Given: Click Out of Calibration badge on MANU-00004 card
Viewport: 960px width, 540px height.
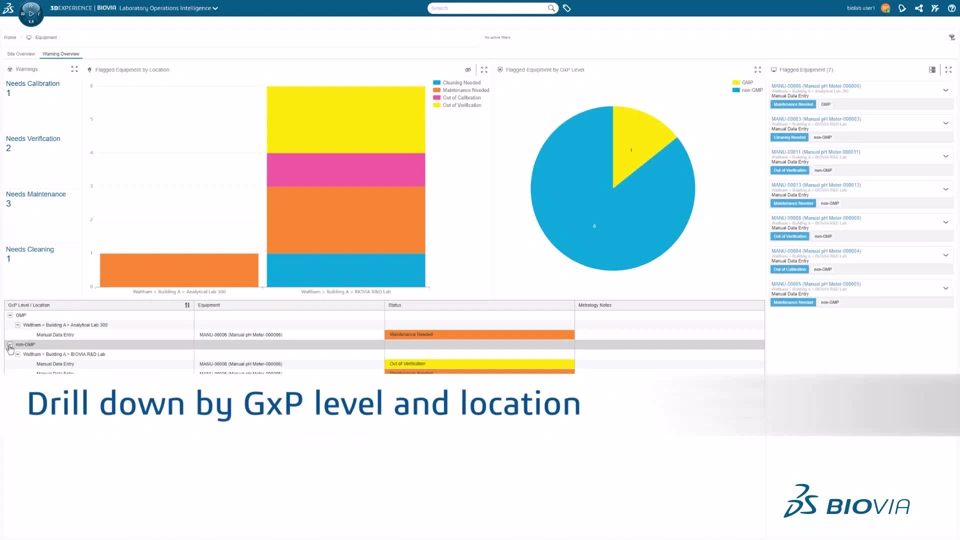Looking at the screenshot, I should pos(789,269).
